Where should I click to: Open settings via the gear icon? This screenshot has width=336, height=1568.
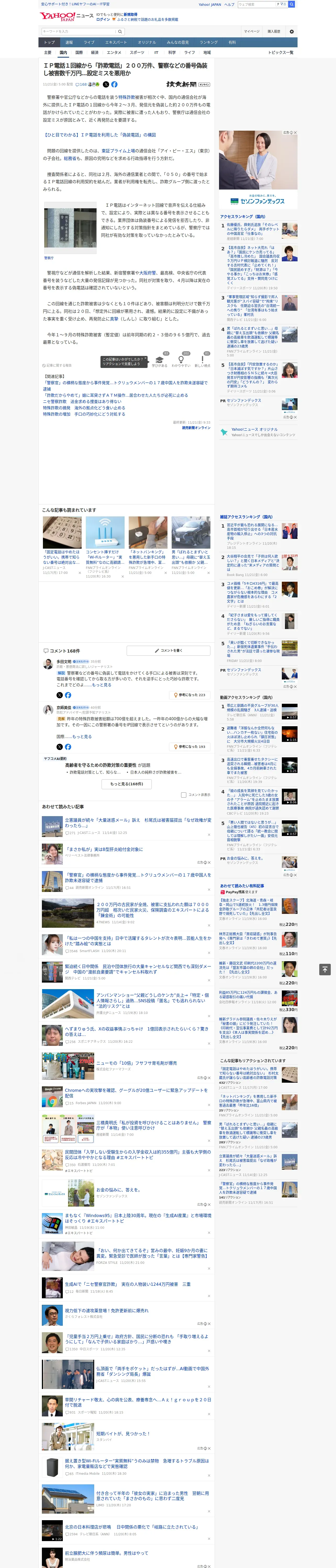pyautogui.click(x=292, y=32)
